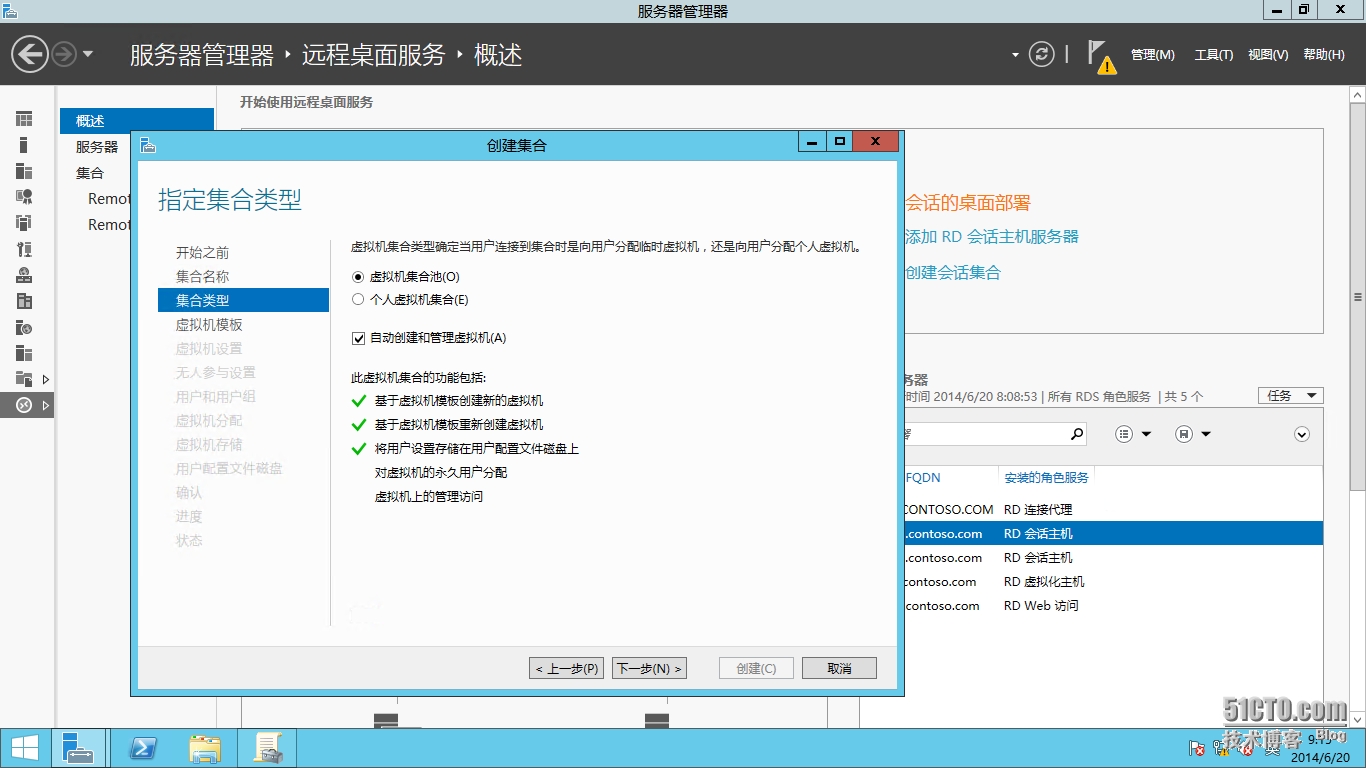This screenshot has height=768, width=1366.
Task: Click the 取消 button
Action: (x=839, y=668)
